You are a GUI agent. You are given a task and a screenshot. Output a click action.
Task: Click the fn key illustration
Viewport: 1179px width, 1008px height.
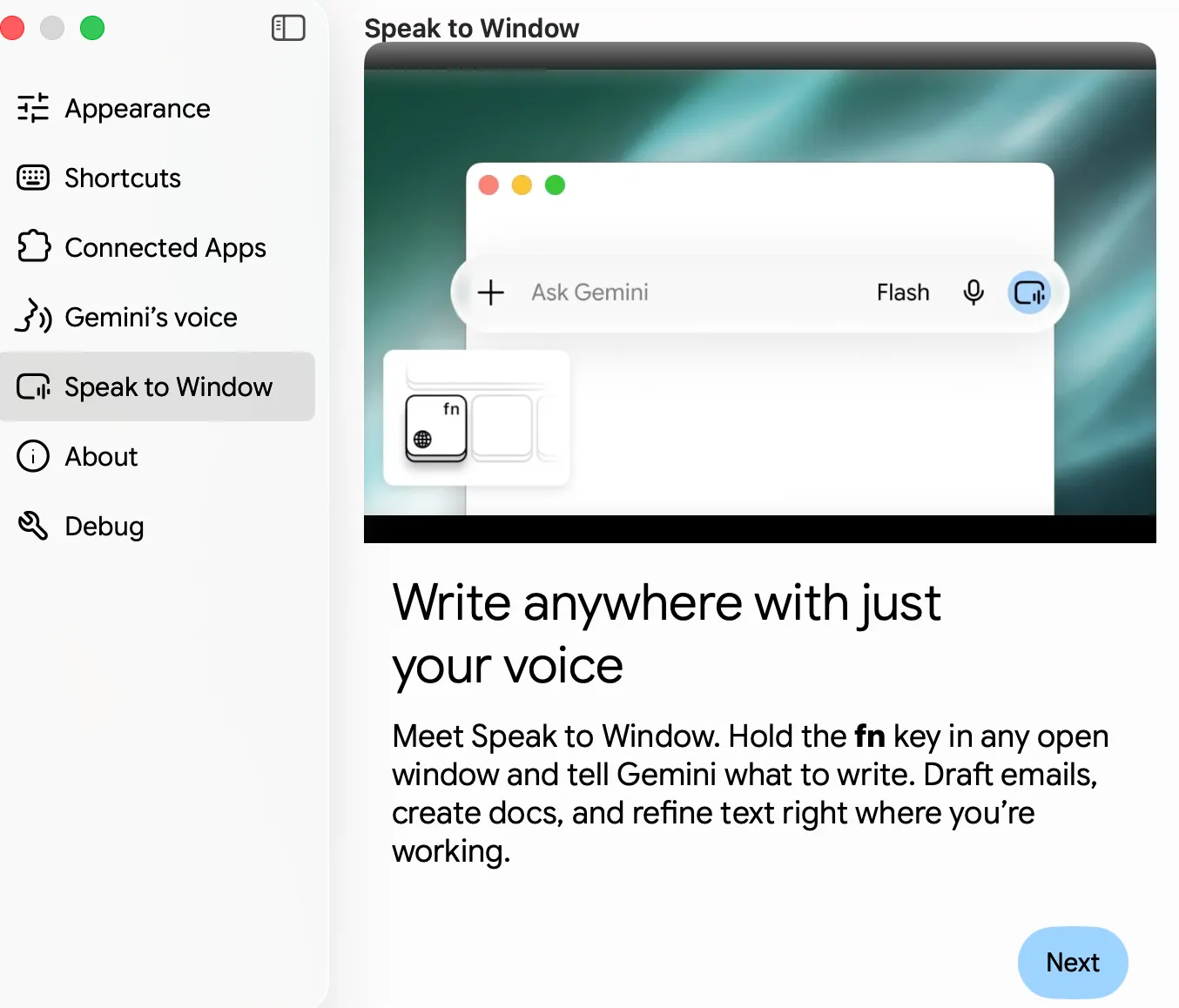436,427
